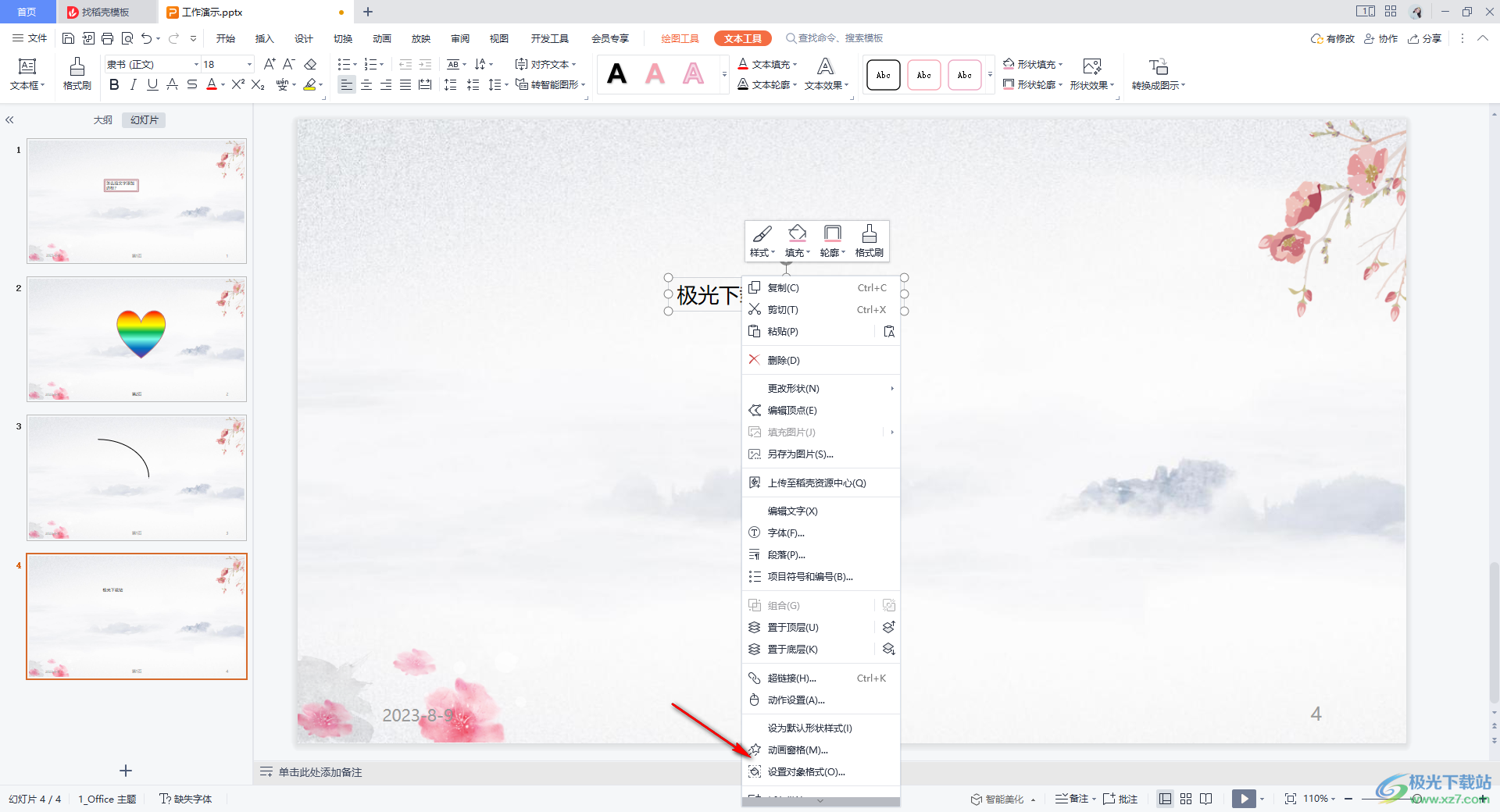Decrease font size icon

click(288, 64)
